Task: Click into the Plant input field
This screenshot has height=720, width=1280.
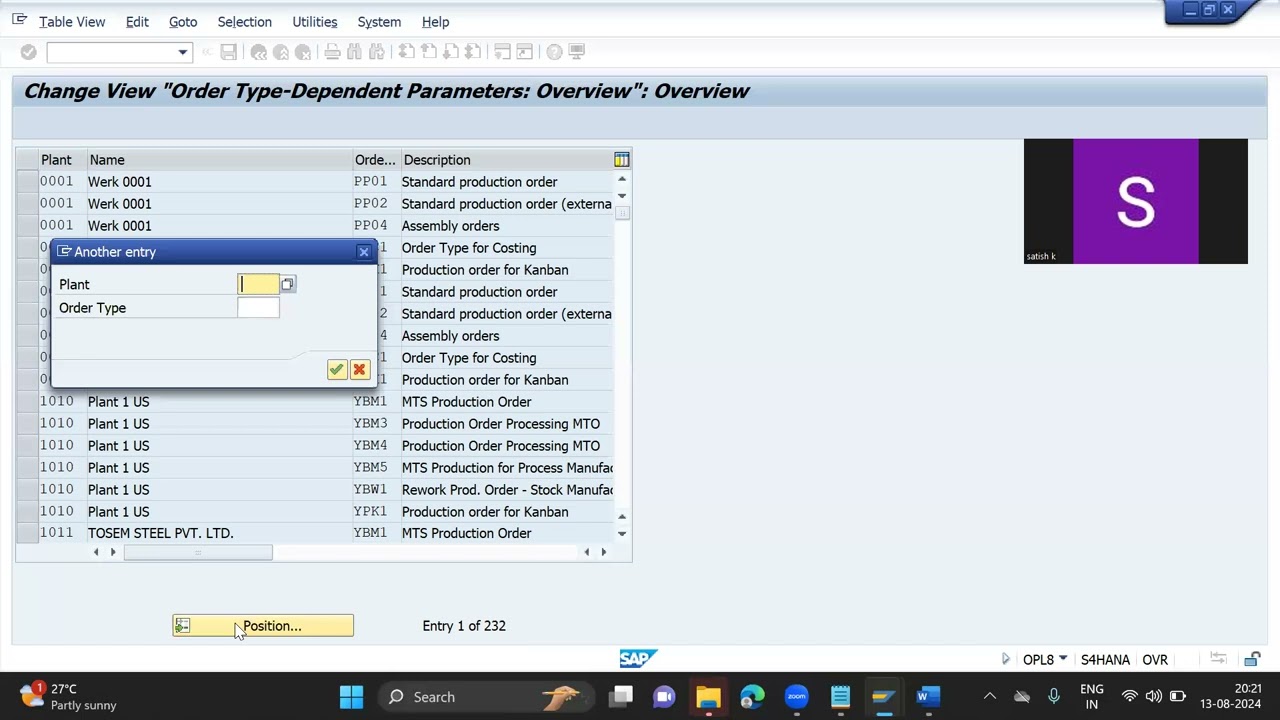Action: (x=259, y=285)
